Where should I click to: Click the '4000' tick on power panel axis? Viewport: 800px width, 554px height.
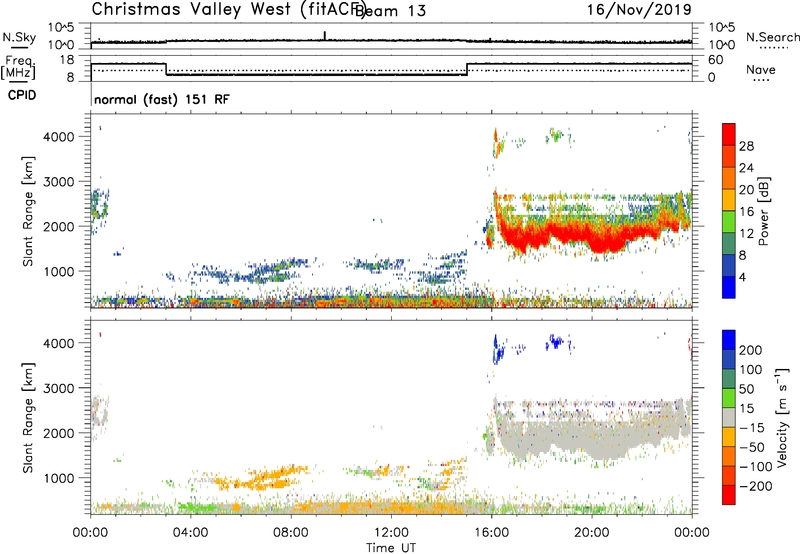tap(58, 137)
